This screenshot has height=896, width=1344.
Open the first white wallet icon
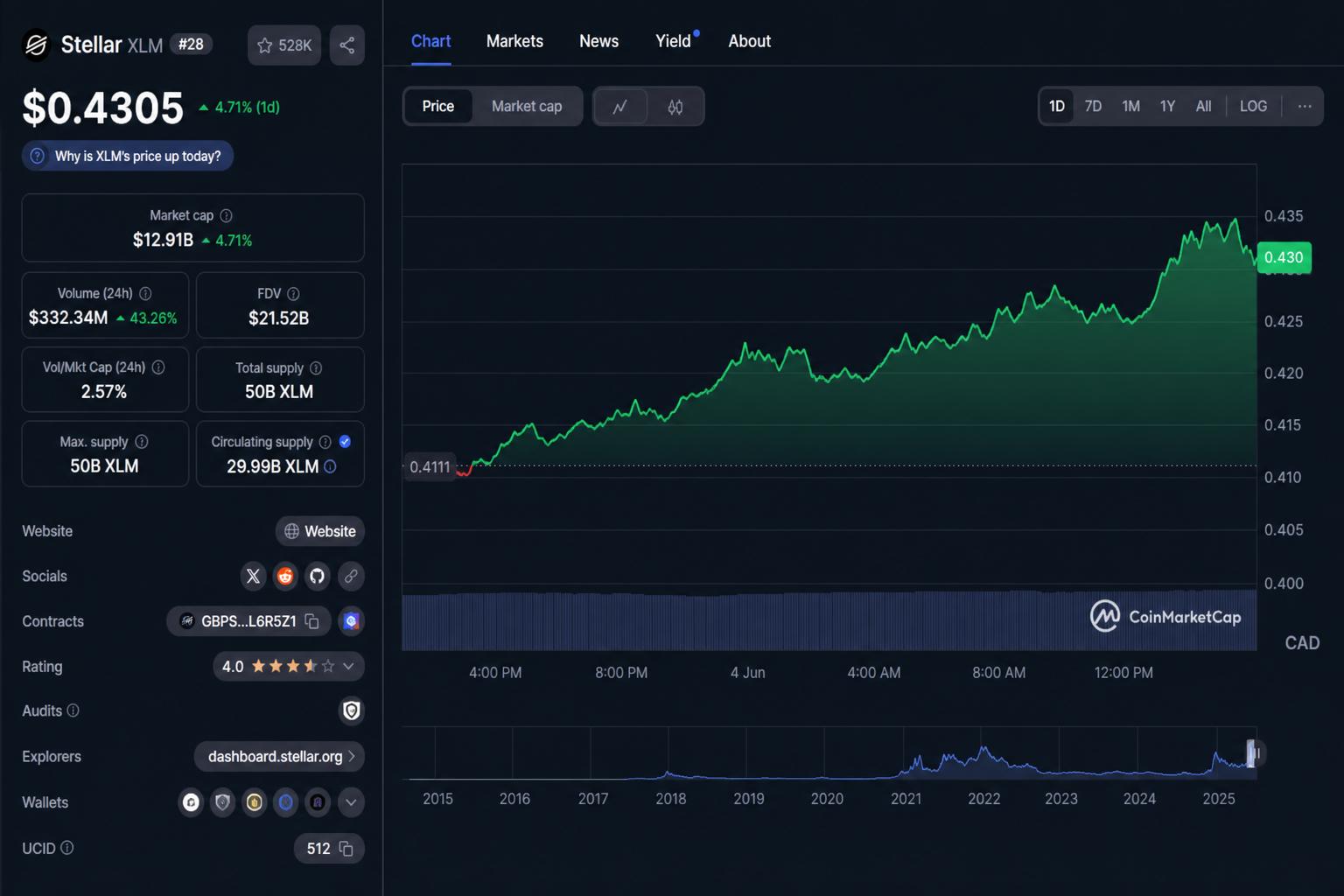(191, 801)
